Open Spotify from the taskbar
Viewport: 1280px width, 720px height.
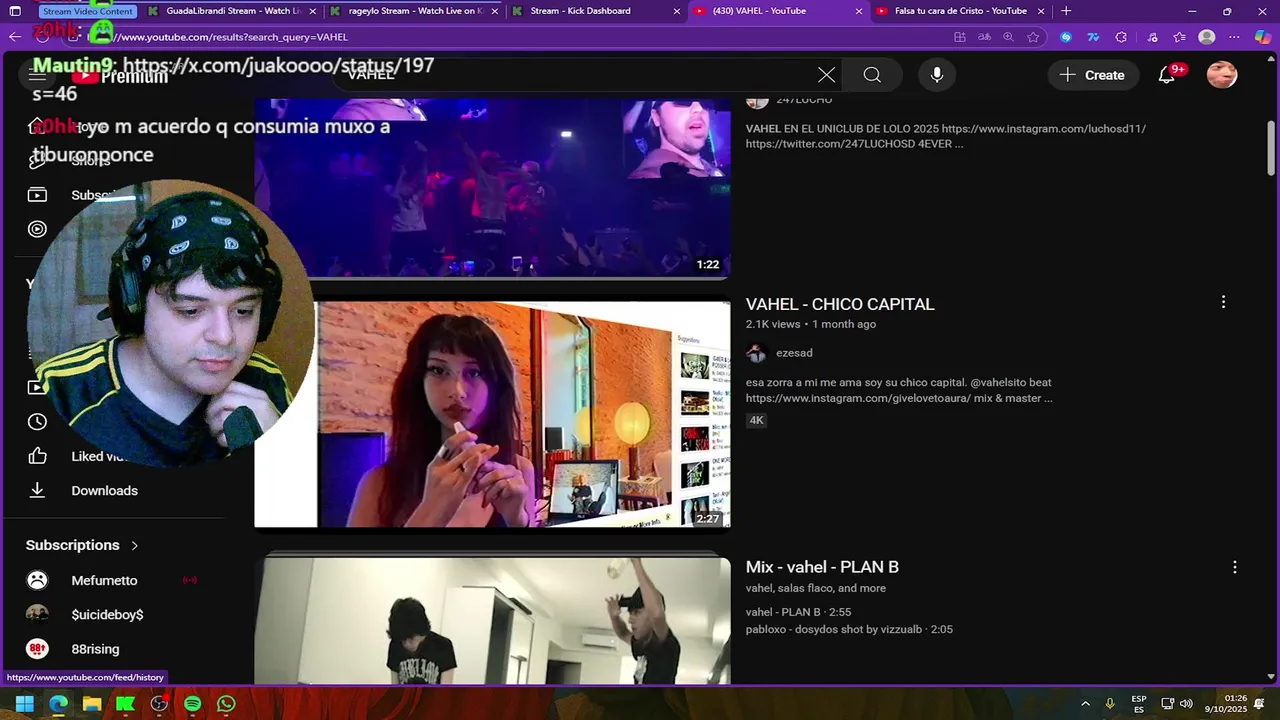[x=193, y=704]
